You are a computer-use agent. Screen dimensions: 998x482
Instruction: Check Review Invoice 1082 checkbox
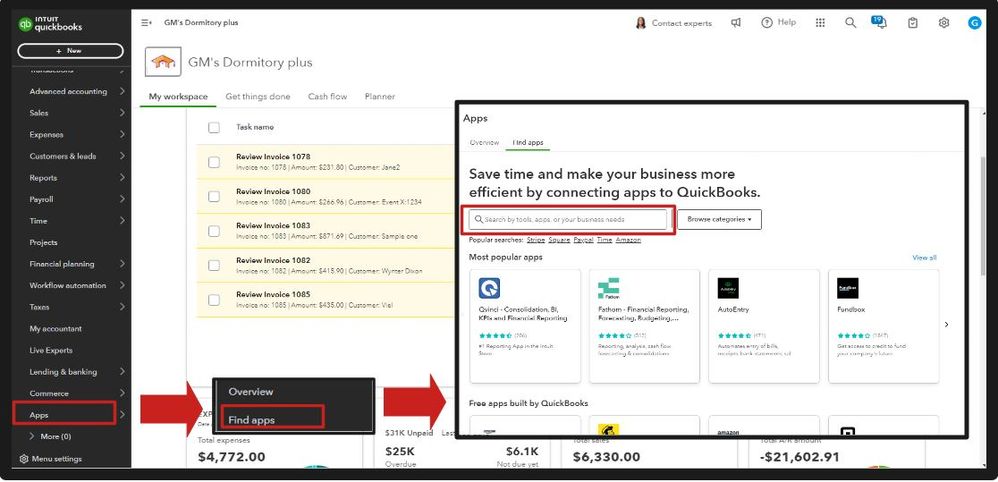pos(214,265)
